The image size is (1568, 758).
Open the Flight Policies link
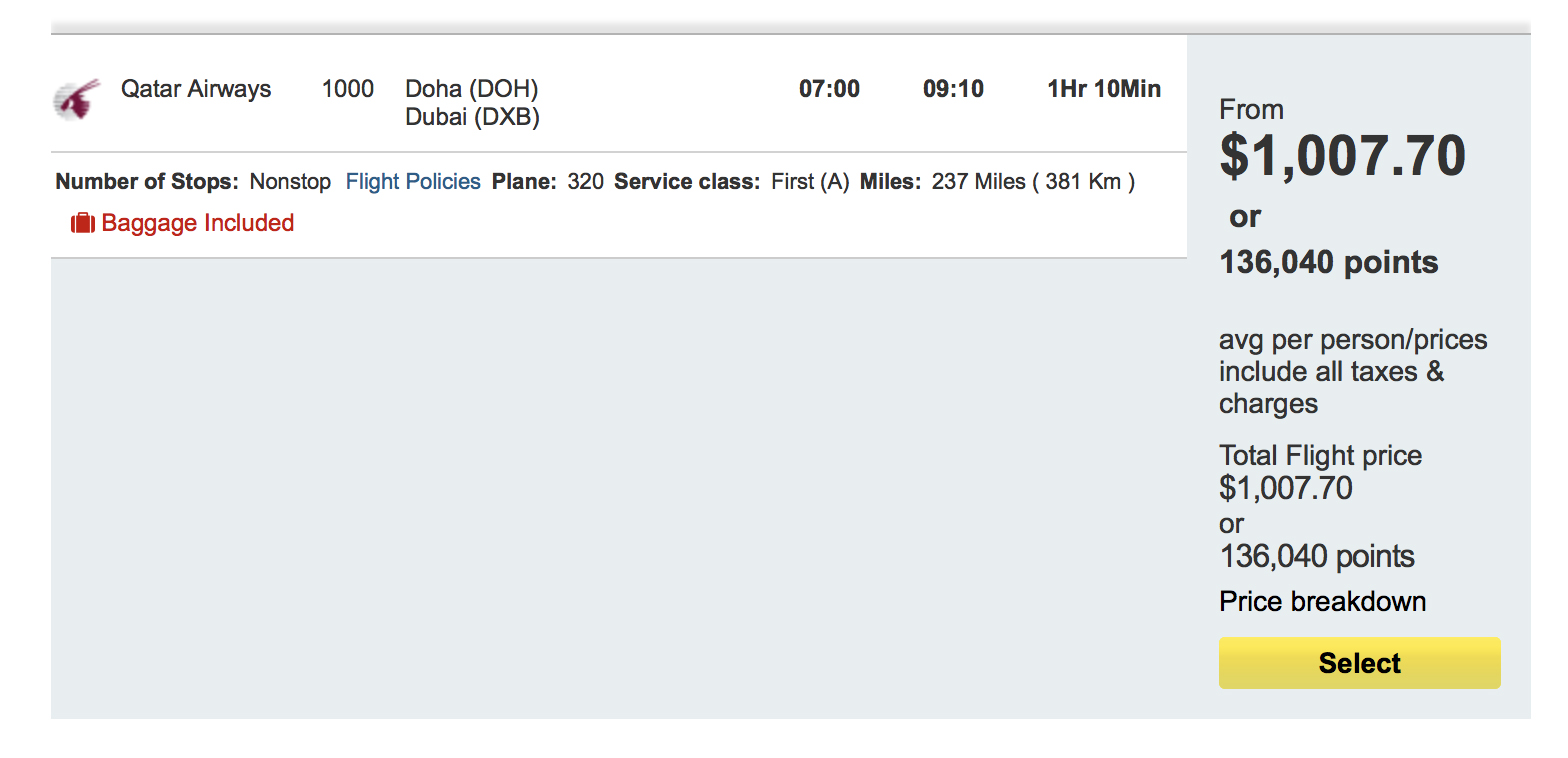coord(413,182)
